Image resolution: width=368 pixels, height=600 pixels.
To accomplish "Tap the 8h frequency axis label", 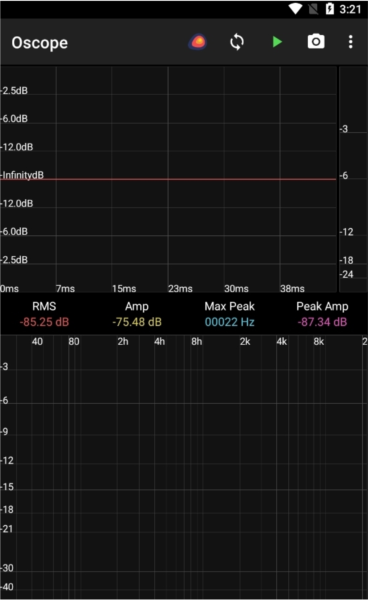I will tap(197, 341).
